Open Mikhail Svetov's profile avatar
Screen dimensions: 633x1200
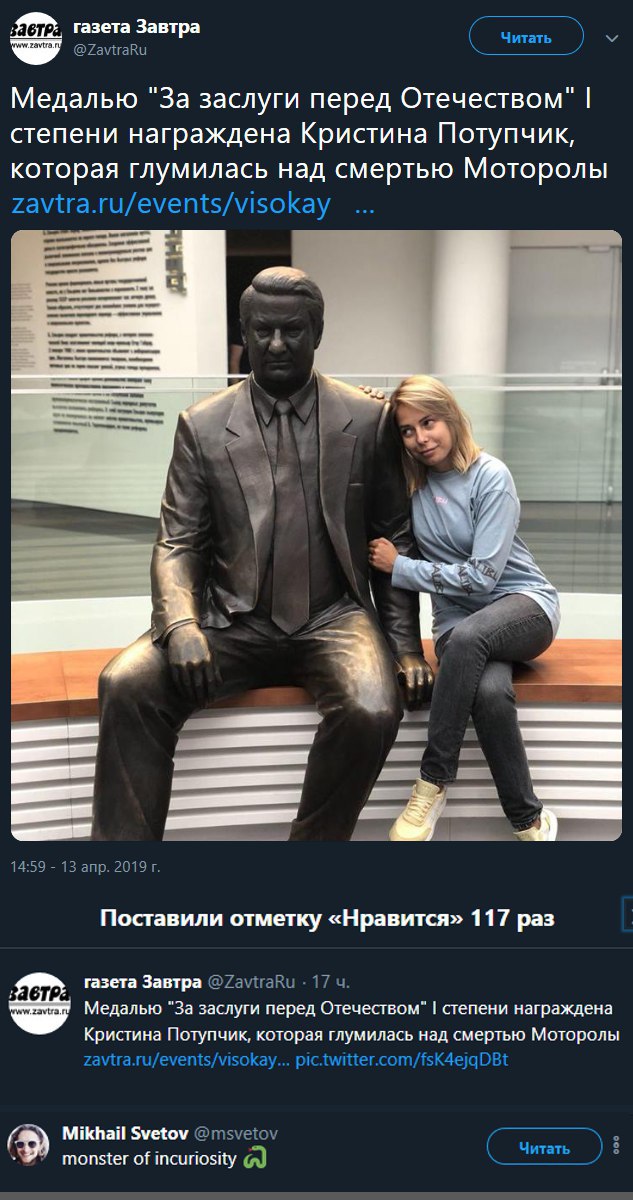pos(28,1148)
